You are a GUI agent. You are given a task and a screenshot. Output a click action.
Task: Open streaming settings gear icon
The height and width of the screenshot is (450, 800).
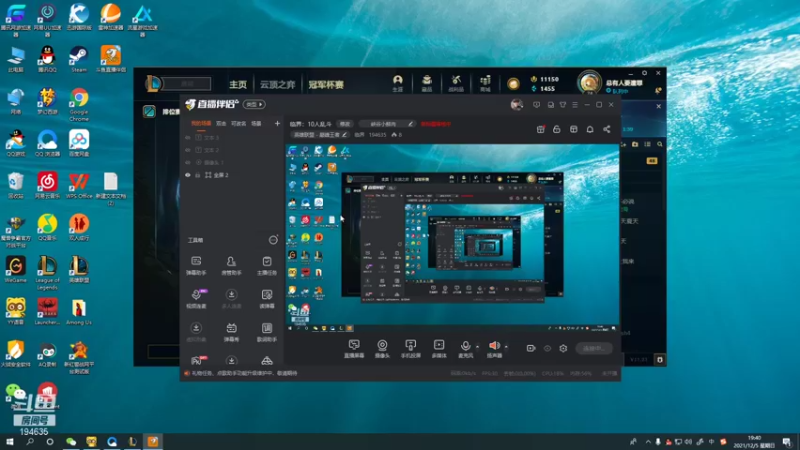tap(563, 348)
